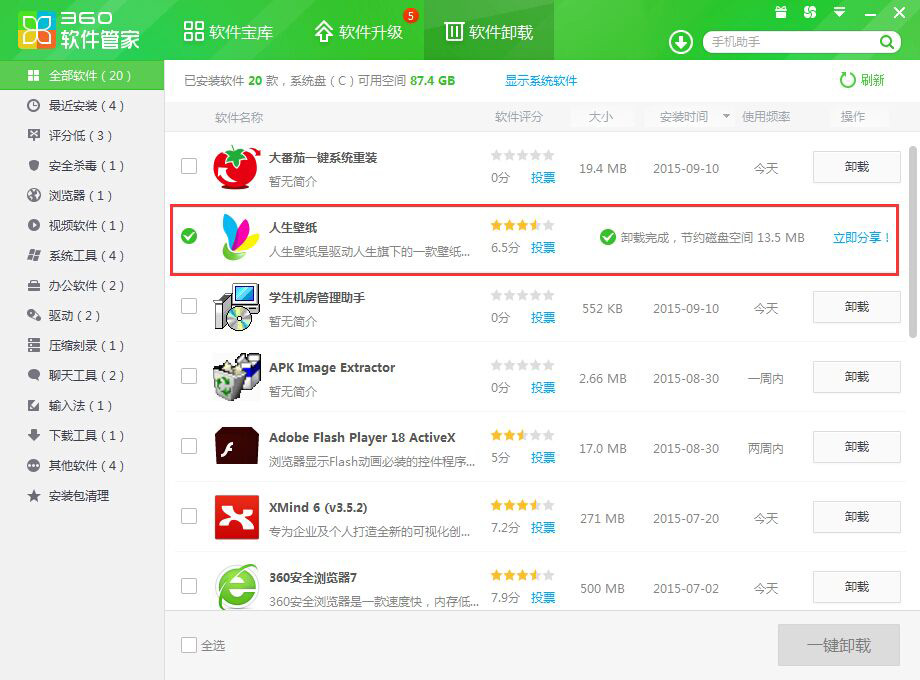The width and height of the screenshot is (920, 680).
Task: Click the APK Image Extractor recycle bin icon
Action: tap(236, 377)
